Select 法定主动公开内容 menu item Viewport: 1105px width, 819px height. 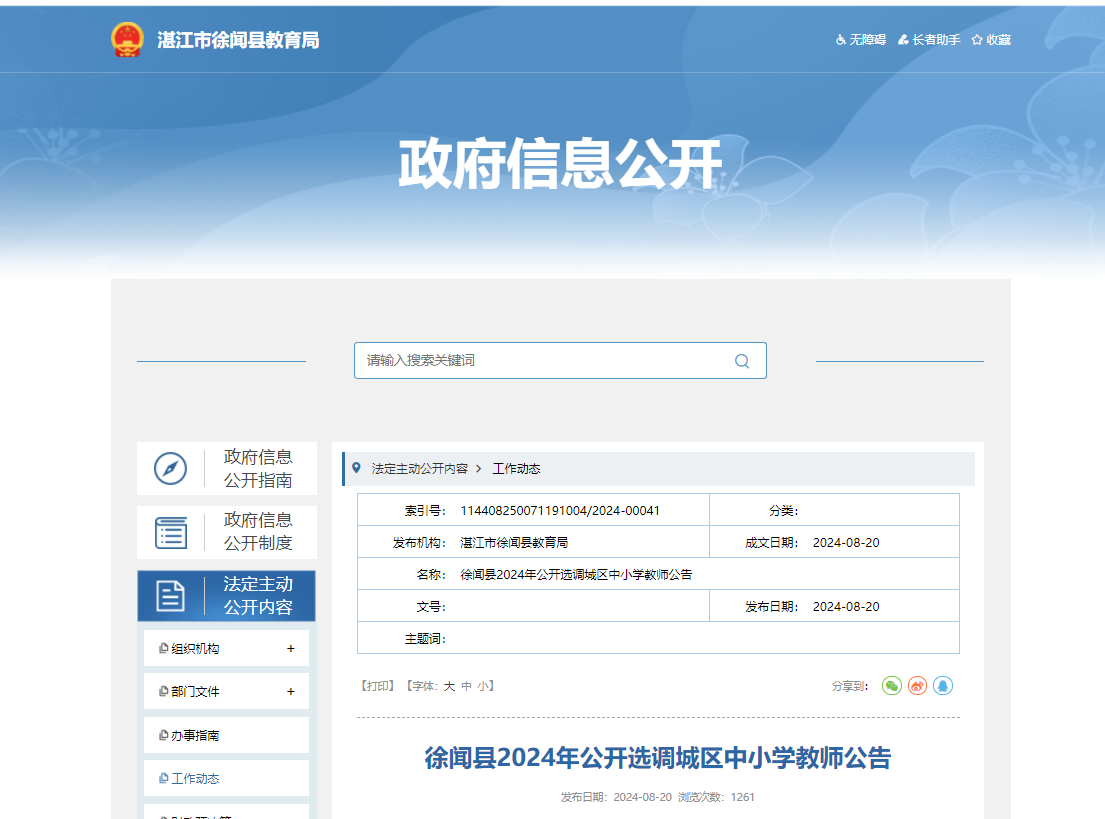pyautogui.click(x=227, y=596)
